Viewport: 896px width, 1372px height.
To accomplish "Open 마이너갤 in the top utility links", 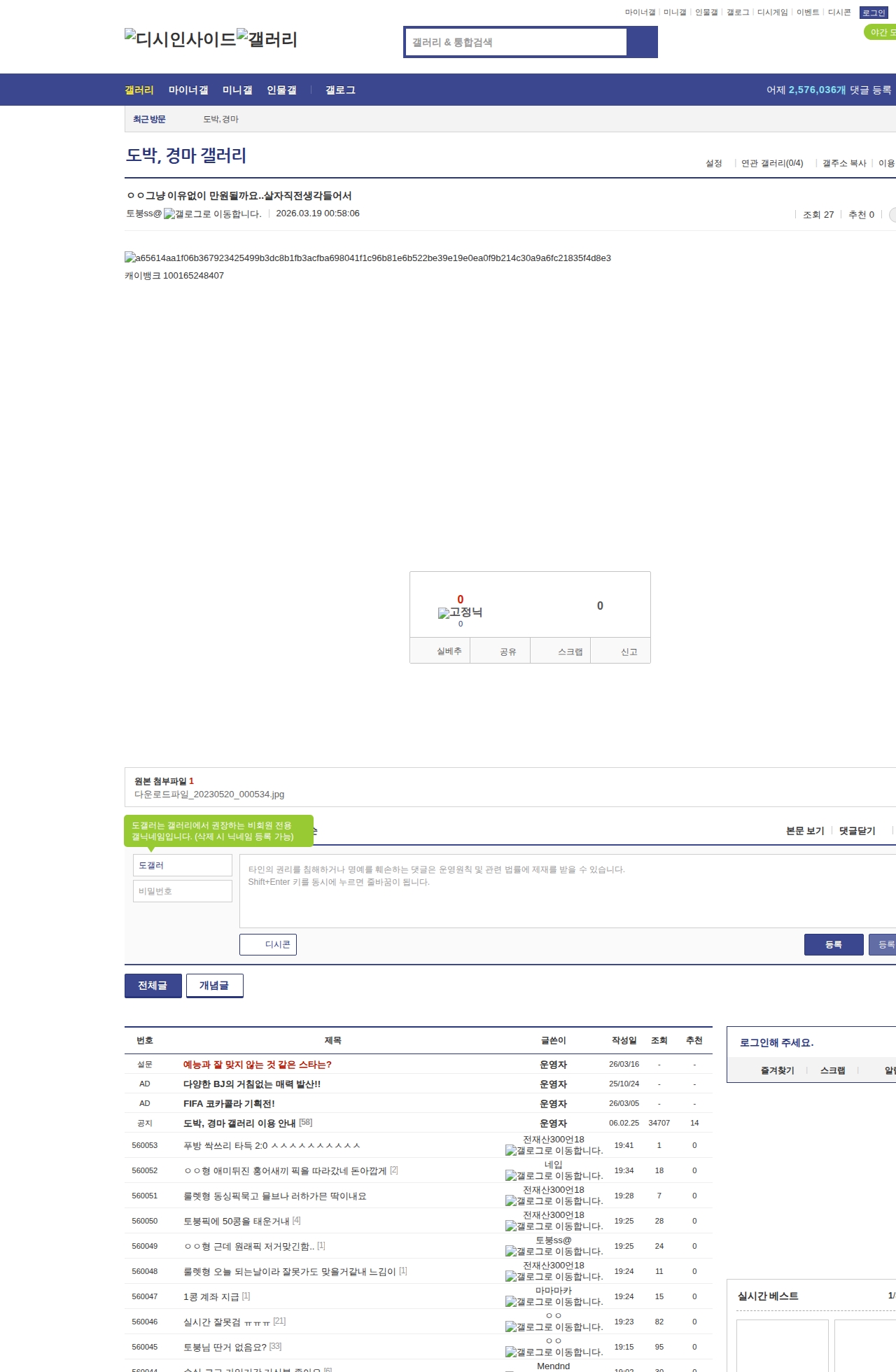I will [640, 13].
